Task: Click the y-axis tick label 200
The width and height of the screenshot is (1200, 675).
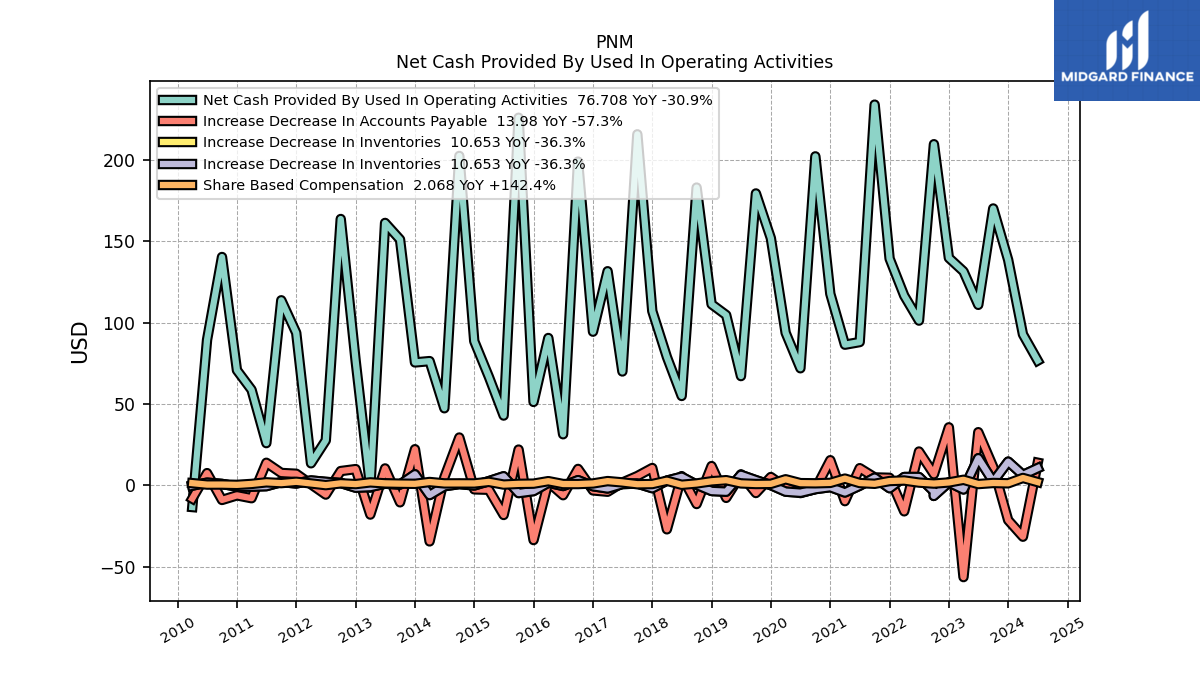Action: click(125, 160)
